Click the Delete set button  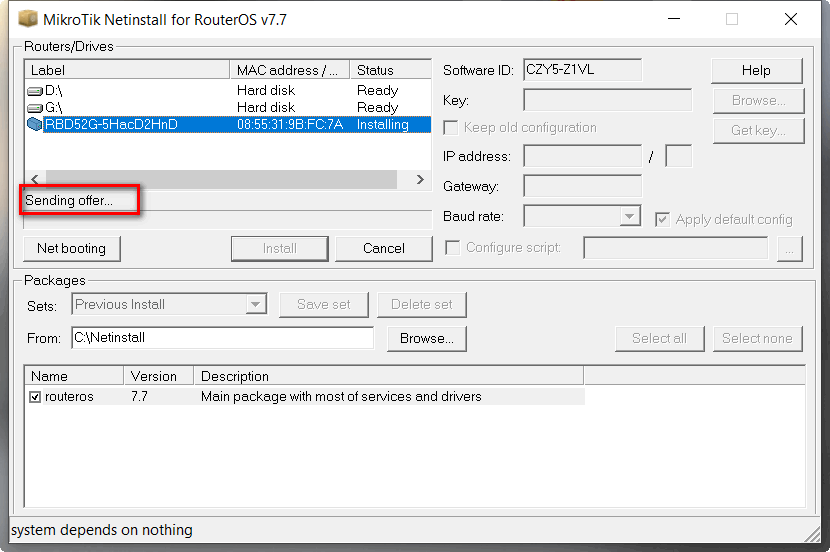click(422, 305)
